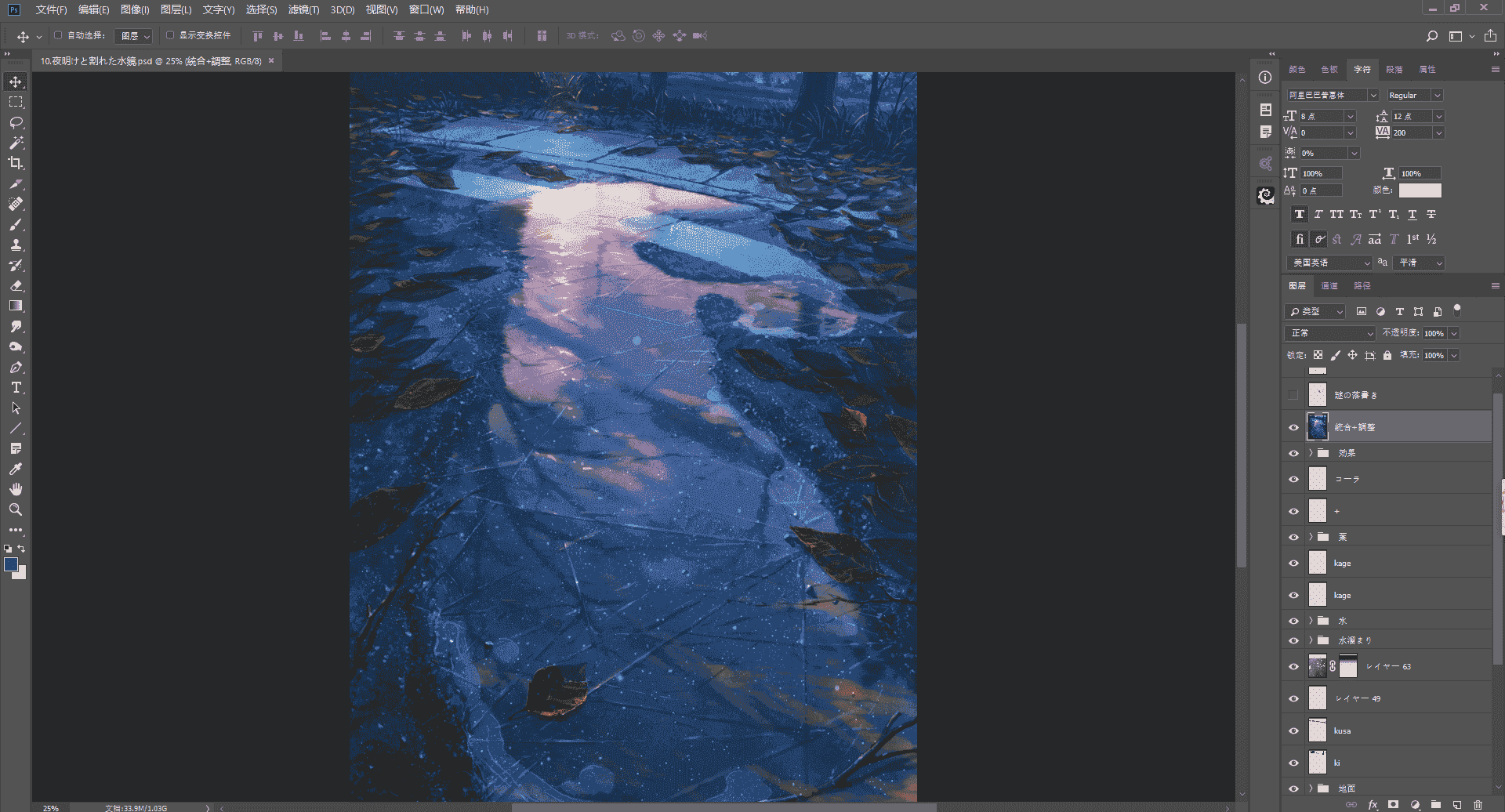Screen dimensions: 1505x812
Task: Select the Hand tool
Action: tap(16, 489)
